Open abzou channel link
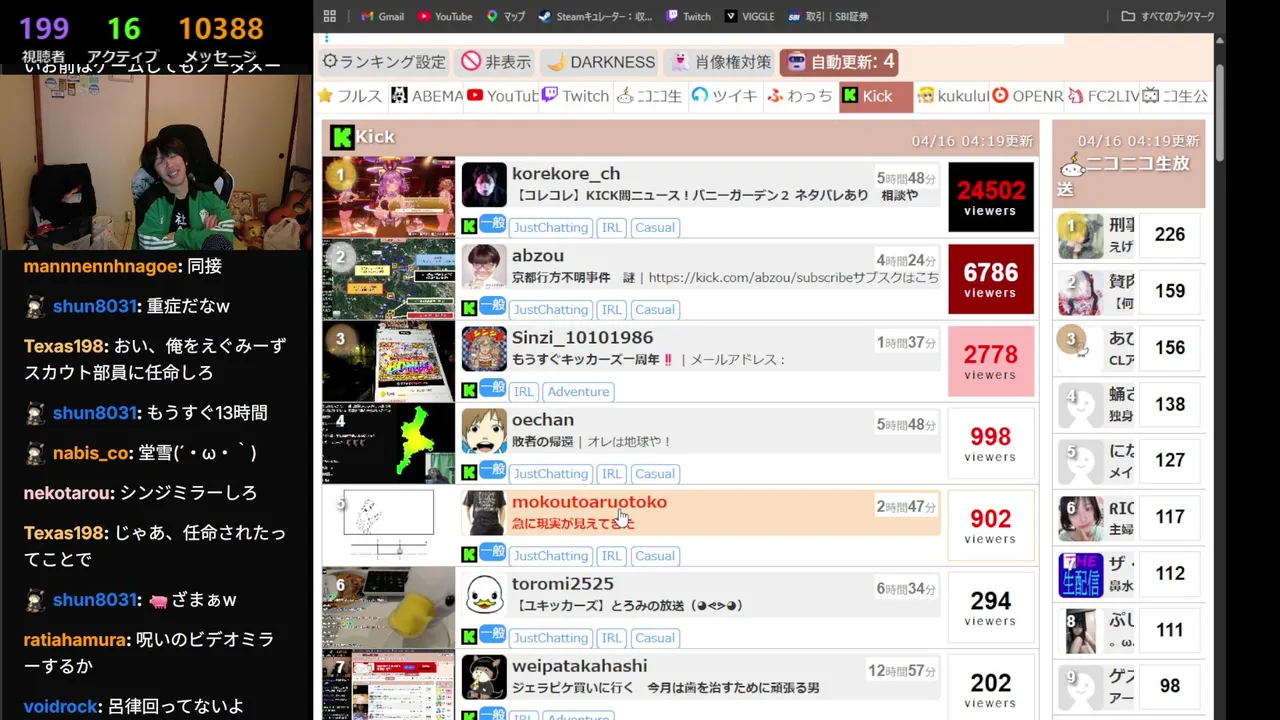 tap(538, 256)
